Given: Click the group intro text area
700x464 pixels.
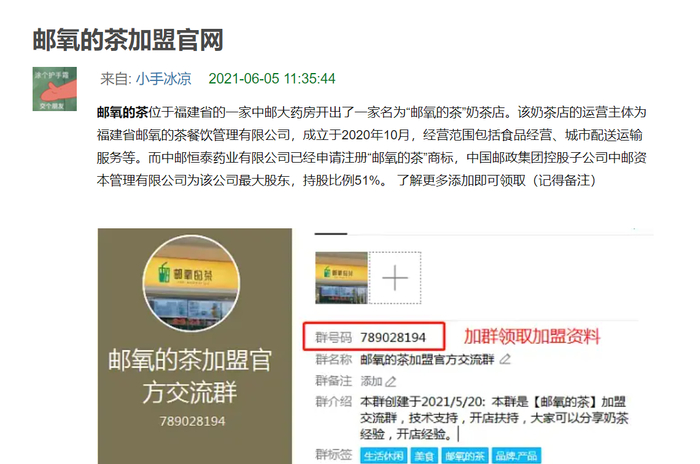Looking at the screenshot, I should click(494, 418).
